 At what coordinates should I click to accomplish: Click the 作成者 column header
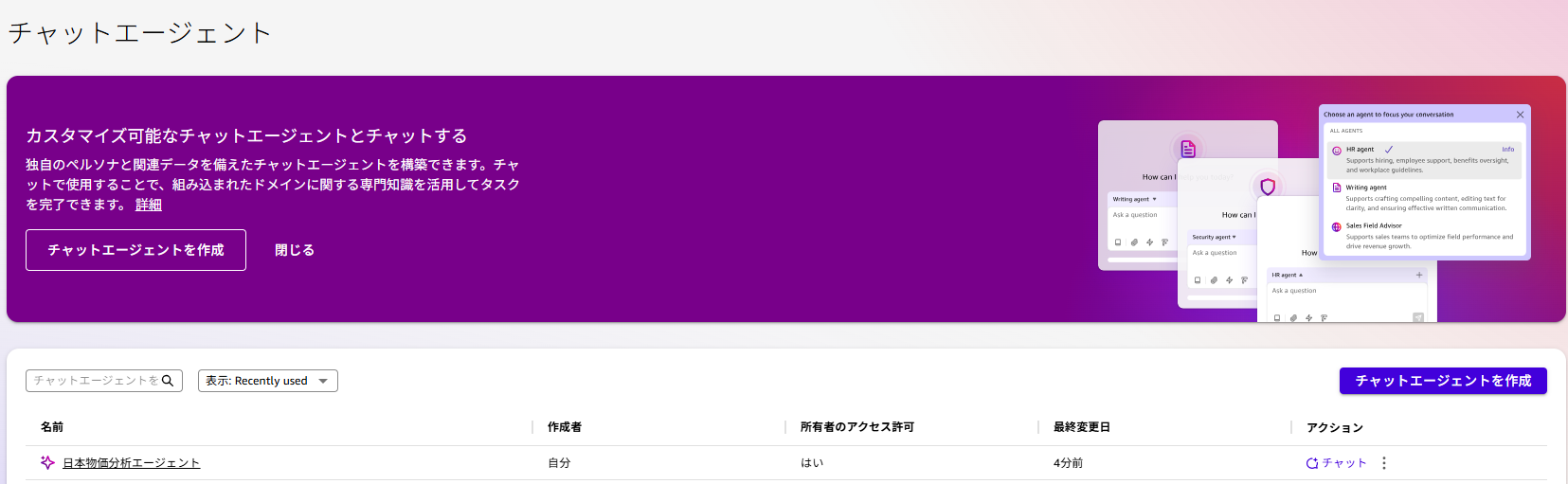[x=565, y=427]
